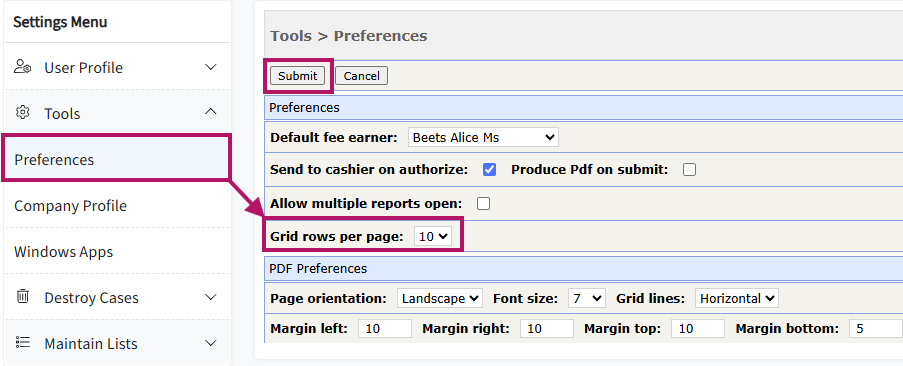This screenshot has height=366, width=903.
Task: Select User Profile in Settings Menu
Action: [x=84, y=68]
